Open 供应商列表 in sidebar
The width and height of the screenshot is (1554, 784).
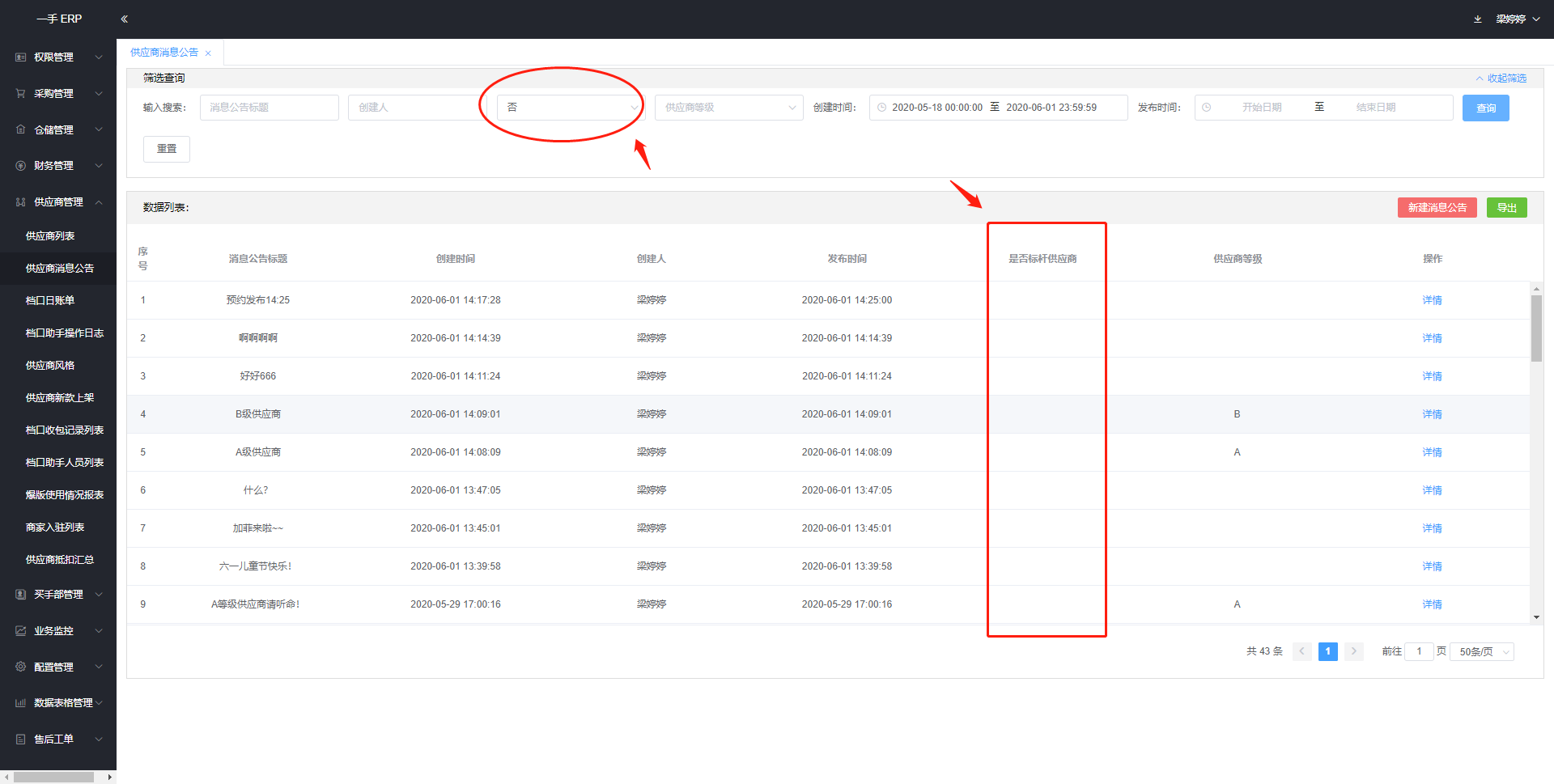[x=50, y=236]
